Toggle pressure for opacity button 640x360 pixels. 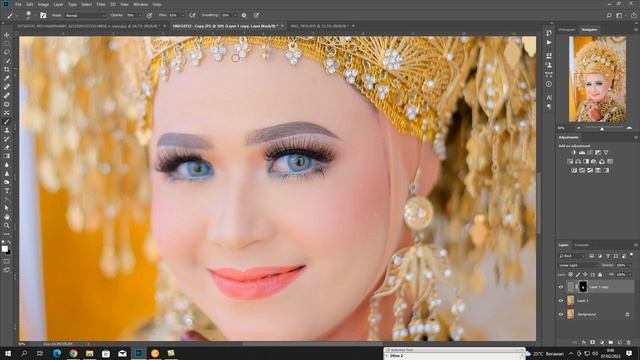pos(149,15)
